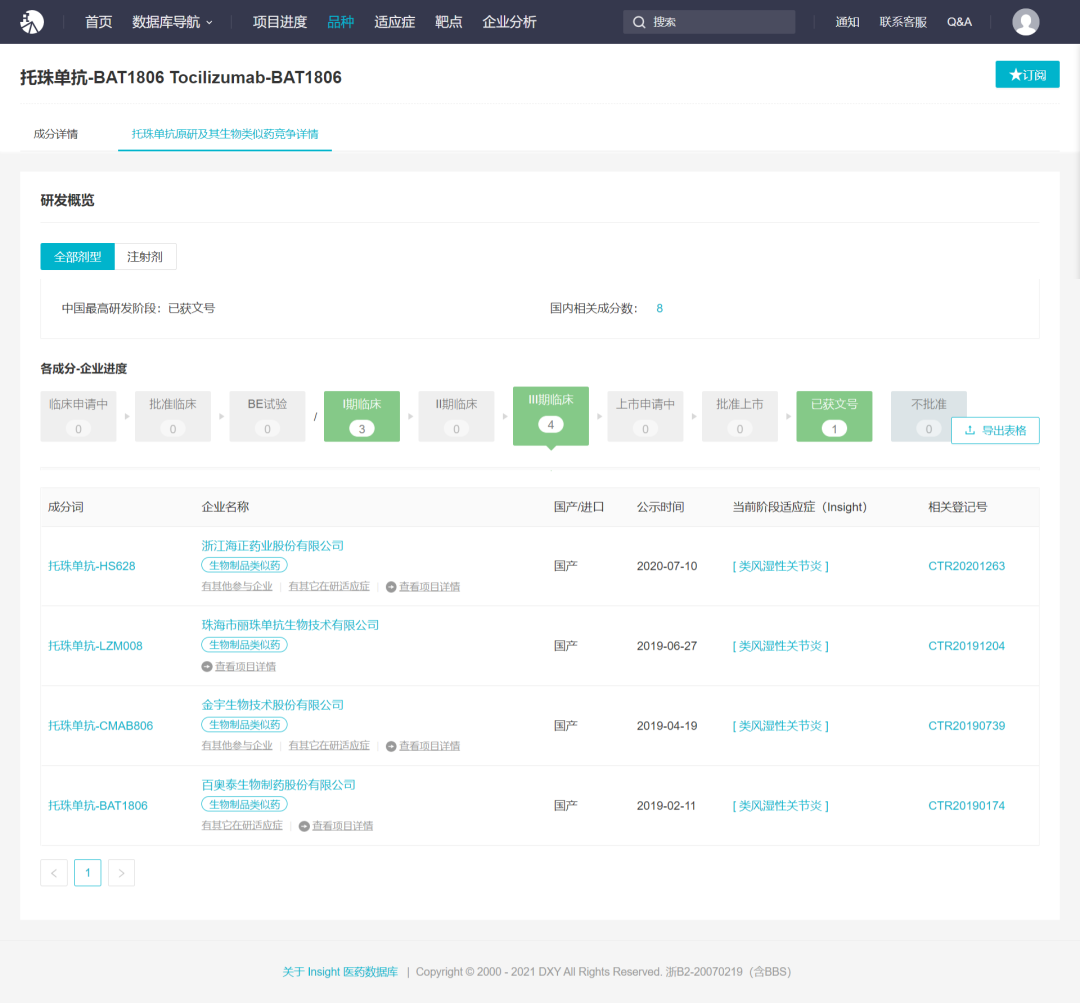Click date 2019-04-19 in CMAB806 row
Image resolution: width=1080 pixels, height=1003 pixels.
pos(667,726)
